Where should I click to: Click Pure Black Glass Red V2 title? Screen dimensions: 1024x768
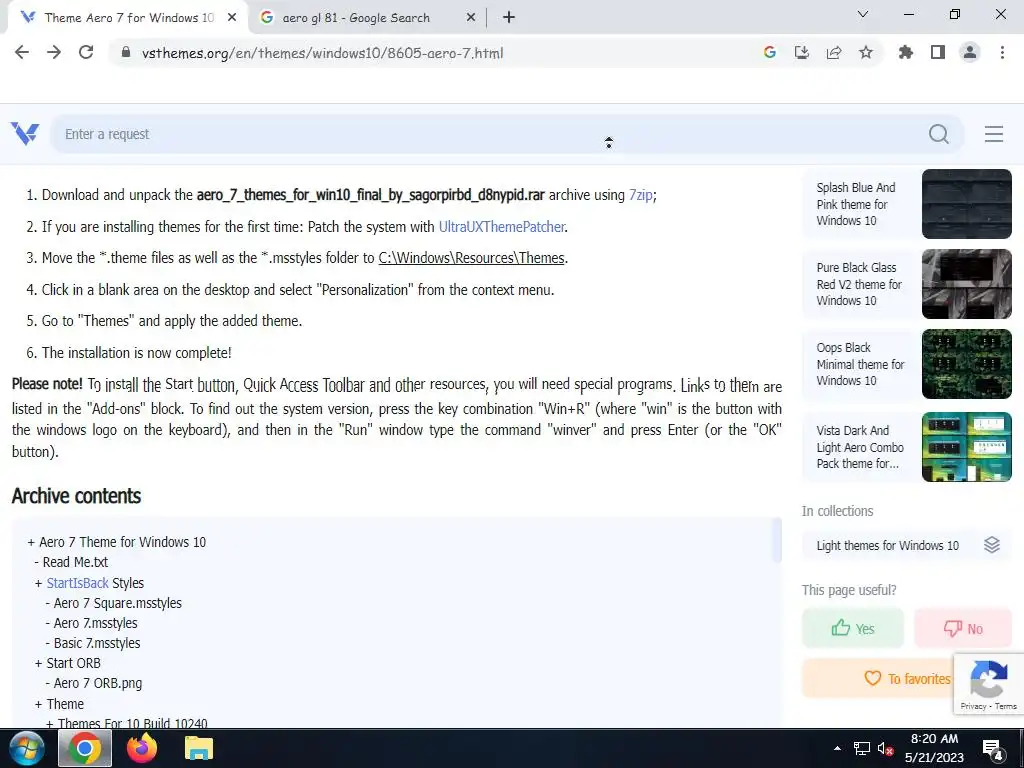pyautogui.click(x=859, y=284)
